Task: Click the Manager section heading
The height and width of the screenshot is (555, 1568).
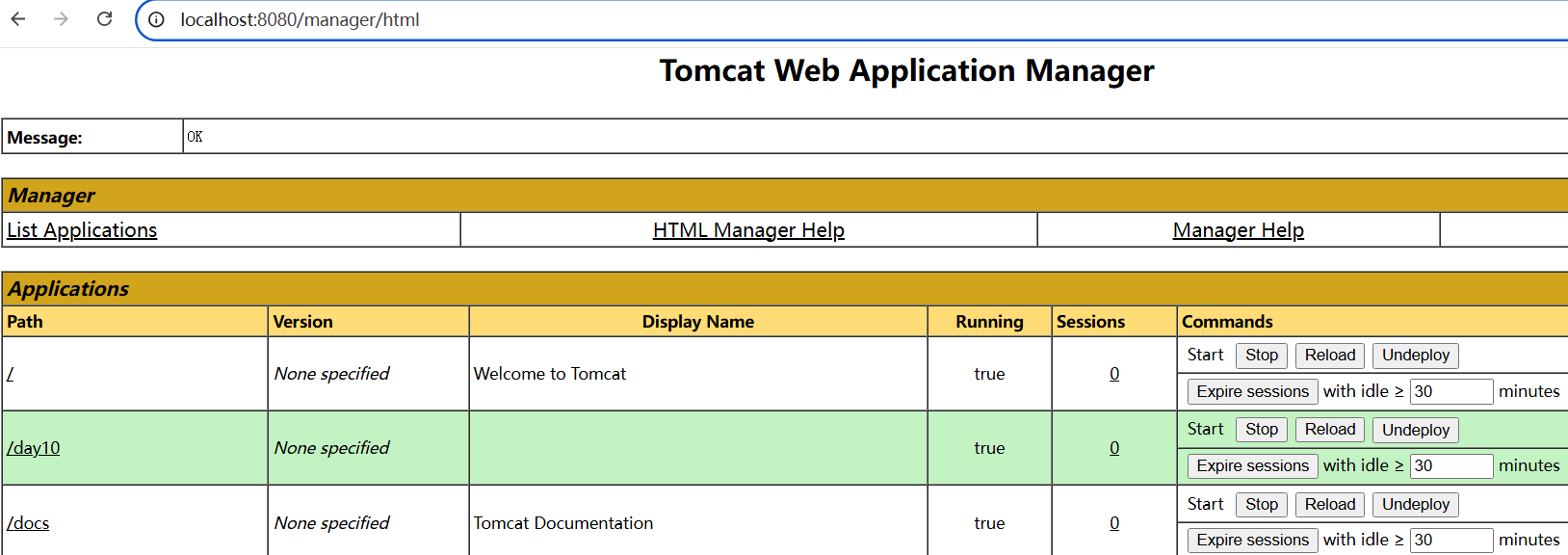Action: coord(51,196)
